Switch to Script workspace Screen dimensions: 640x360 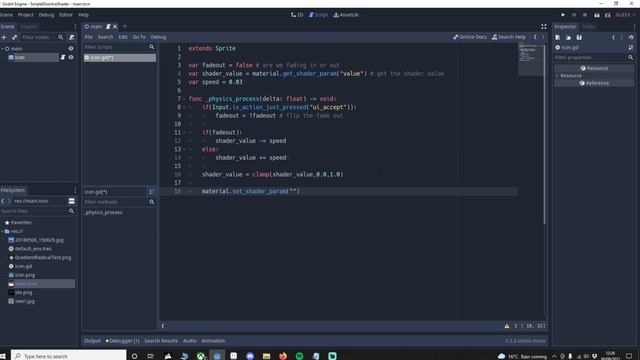pyautogui.click(x=318, y=15)
